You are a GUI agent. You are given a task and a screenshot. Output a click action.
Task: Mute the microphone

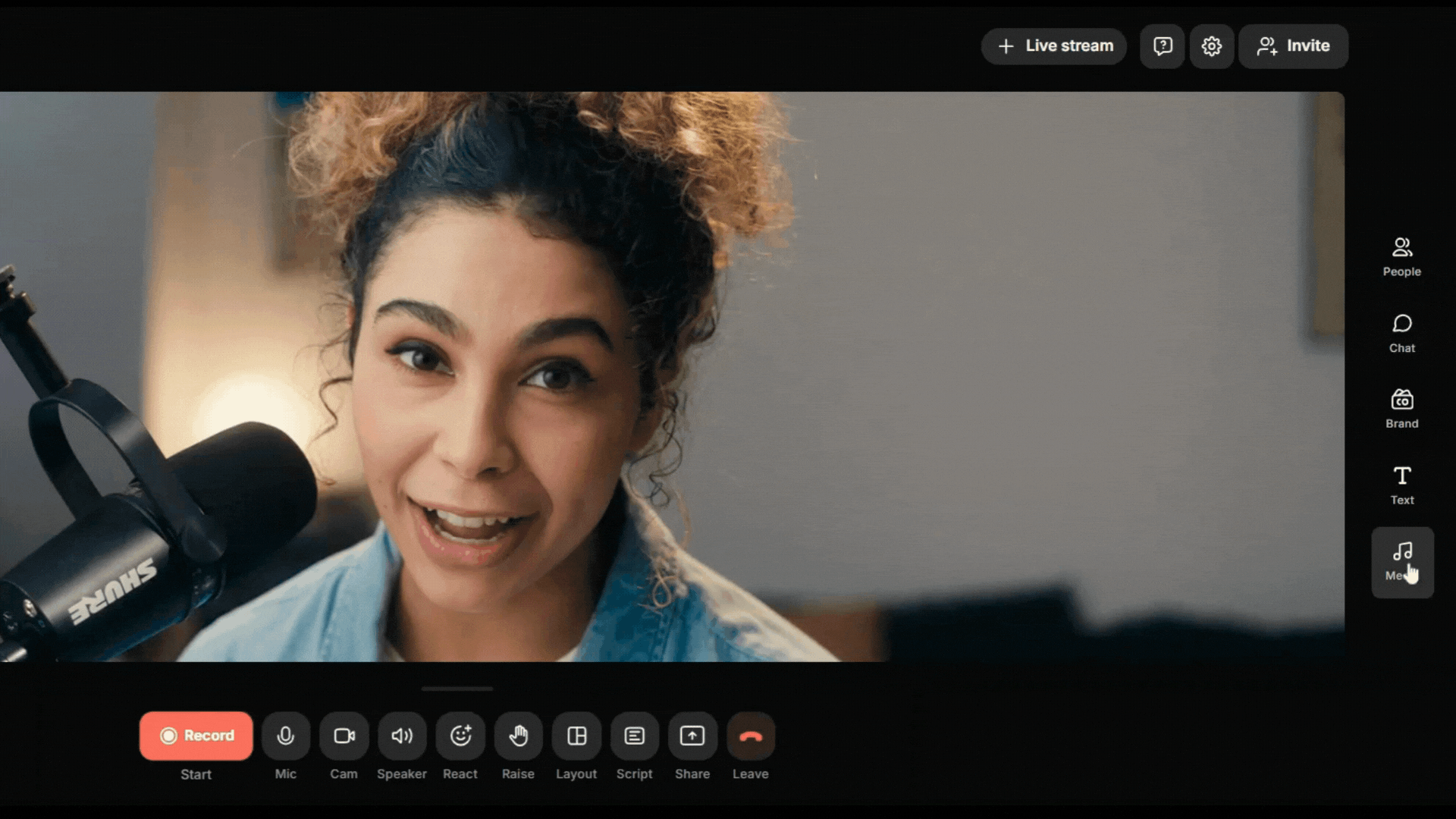286,736
